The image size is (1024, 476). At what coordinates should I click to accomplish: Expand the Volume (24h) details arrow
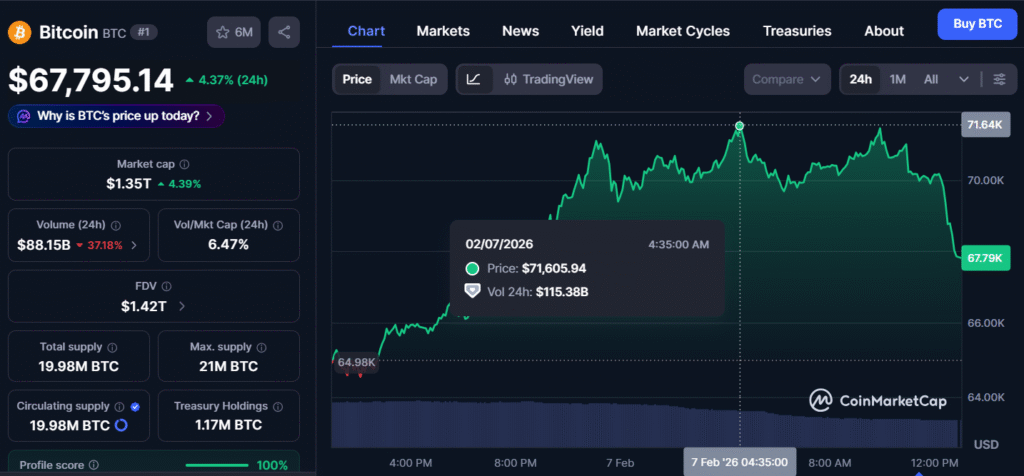click(x=135, y=245)
